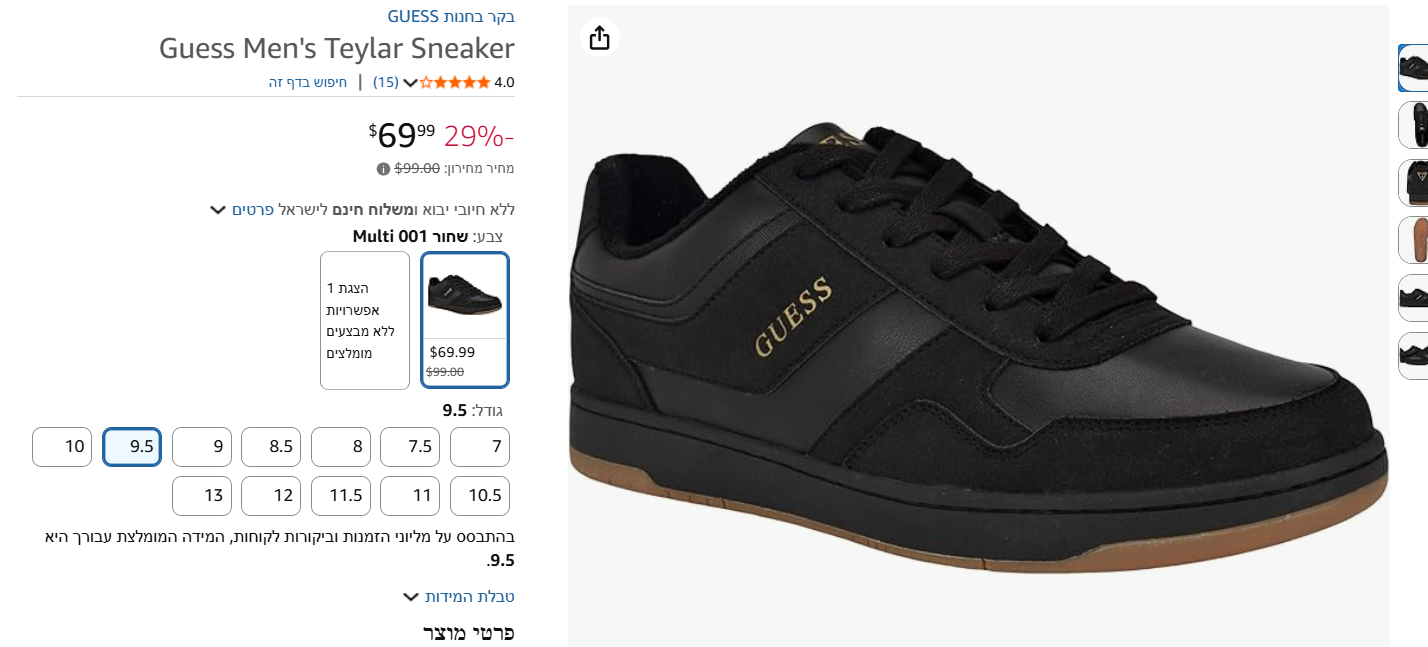Image resolution: width=1428 pixels, height=647 pixels.
Task: Select the Black Multi 001 color swatch
Action: 465,319
